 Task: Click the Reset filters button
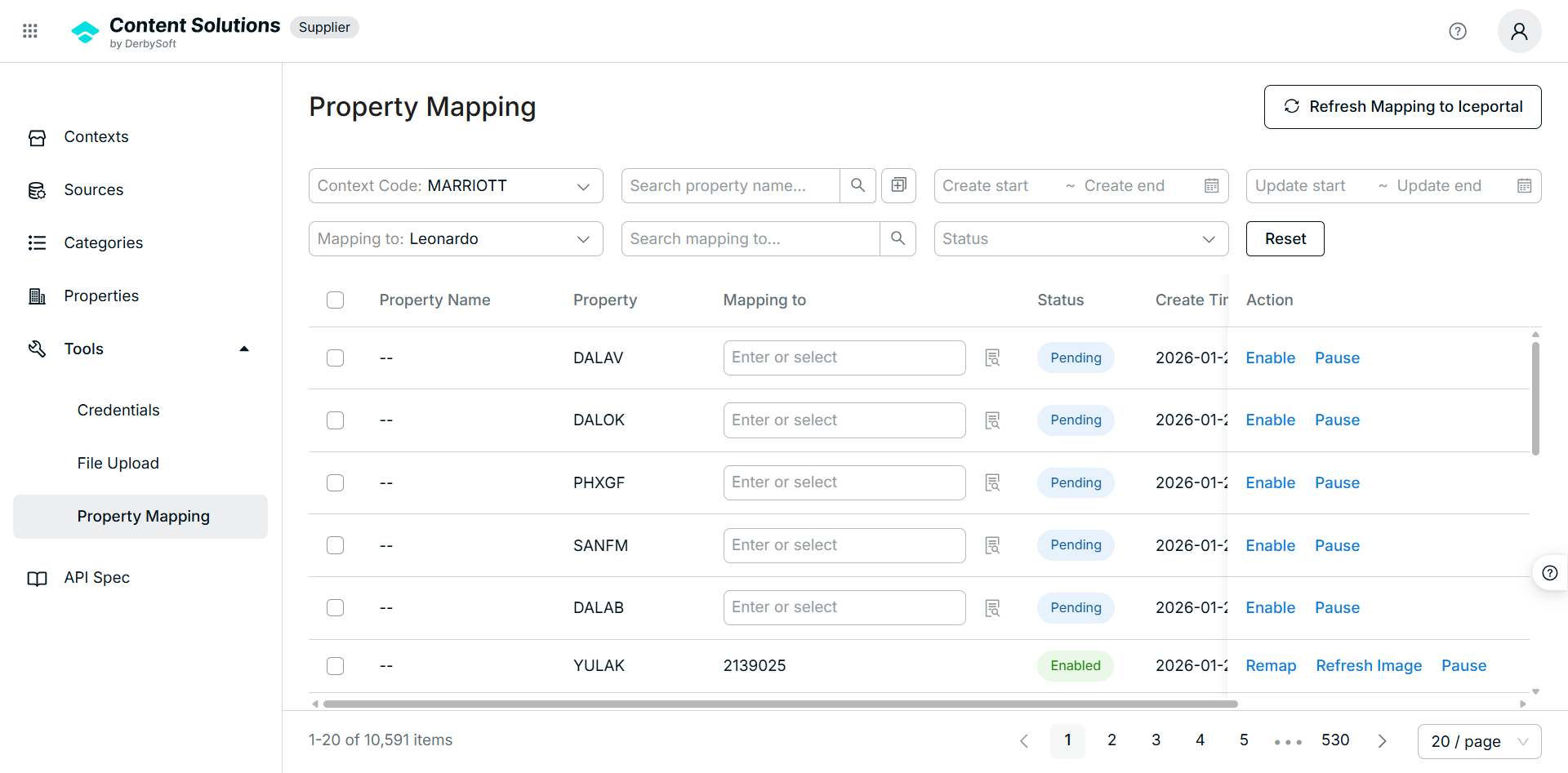click(x=1285, y=238)
